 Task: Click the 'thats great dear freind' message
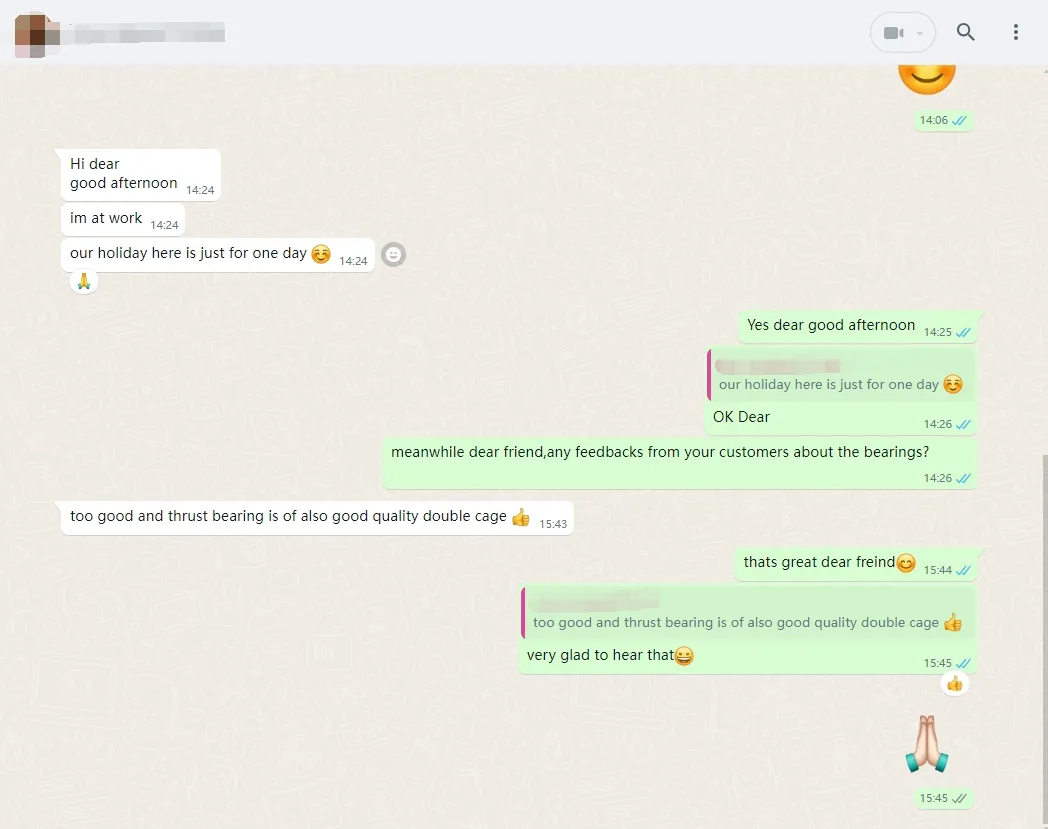click(x=819, y=562)
